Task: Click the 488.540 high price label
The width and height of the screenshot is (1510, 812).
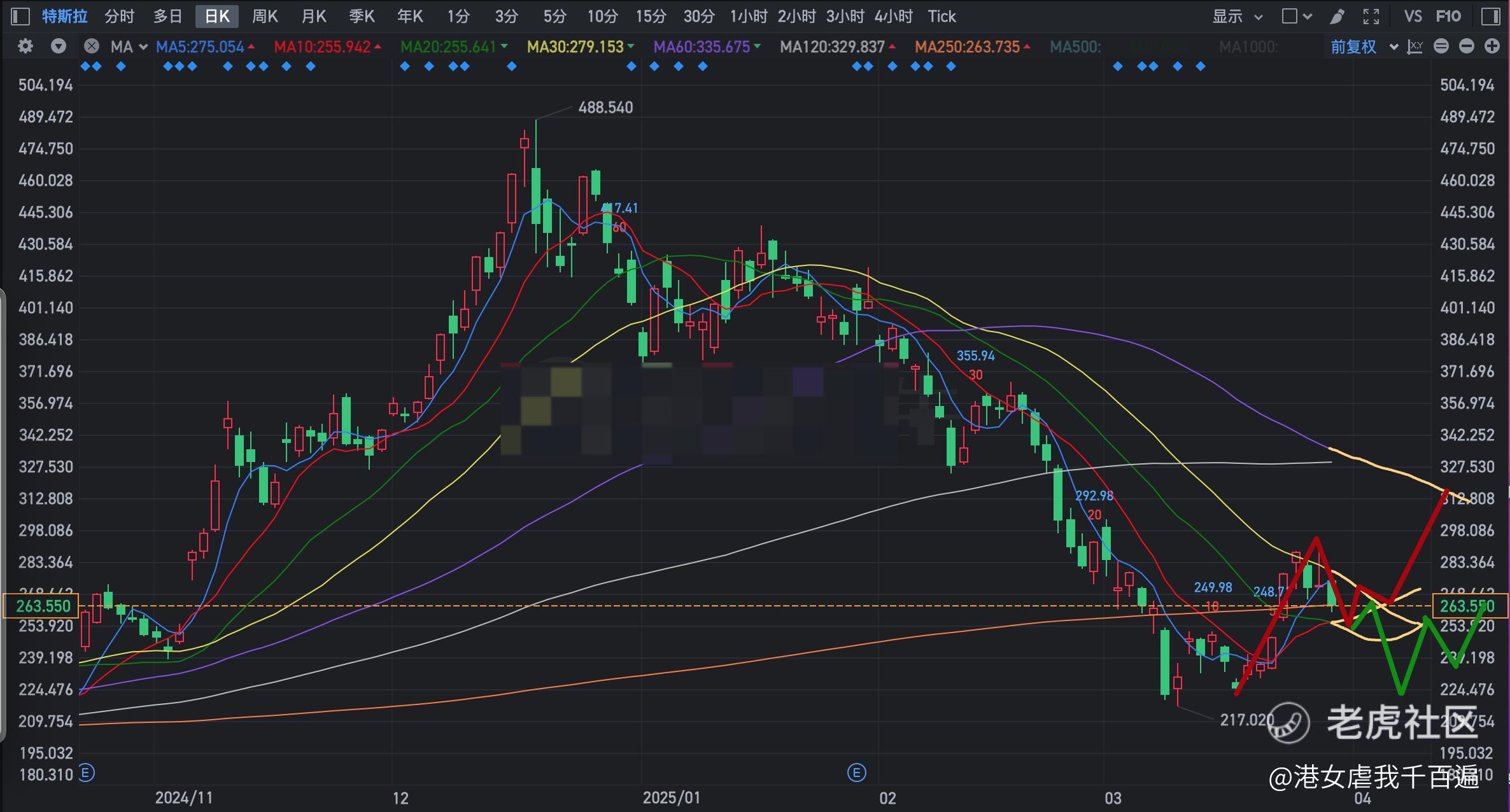Action: click(605, 108)
